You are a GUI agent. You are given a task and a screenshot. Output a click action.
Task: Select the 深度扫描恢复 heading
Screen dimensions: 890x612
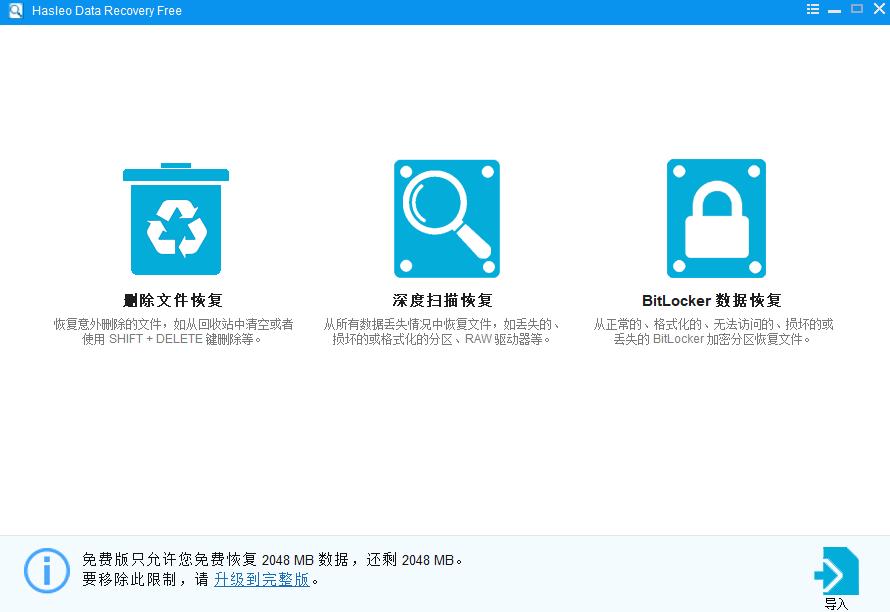(x=443, y=300)
